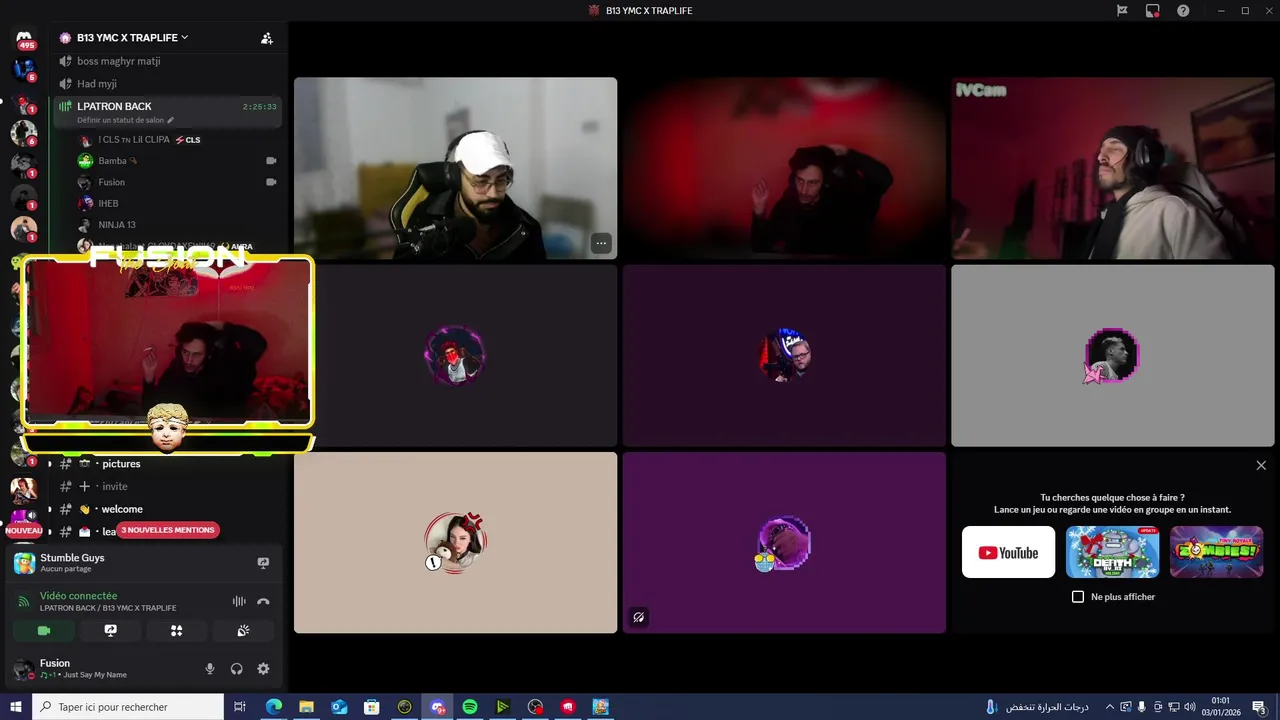
Task: Launch the Zombies activity card
Action: (1216, 552)
